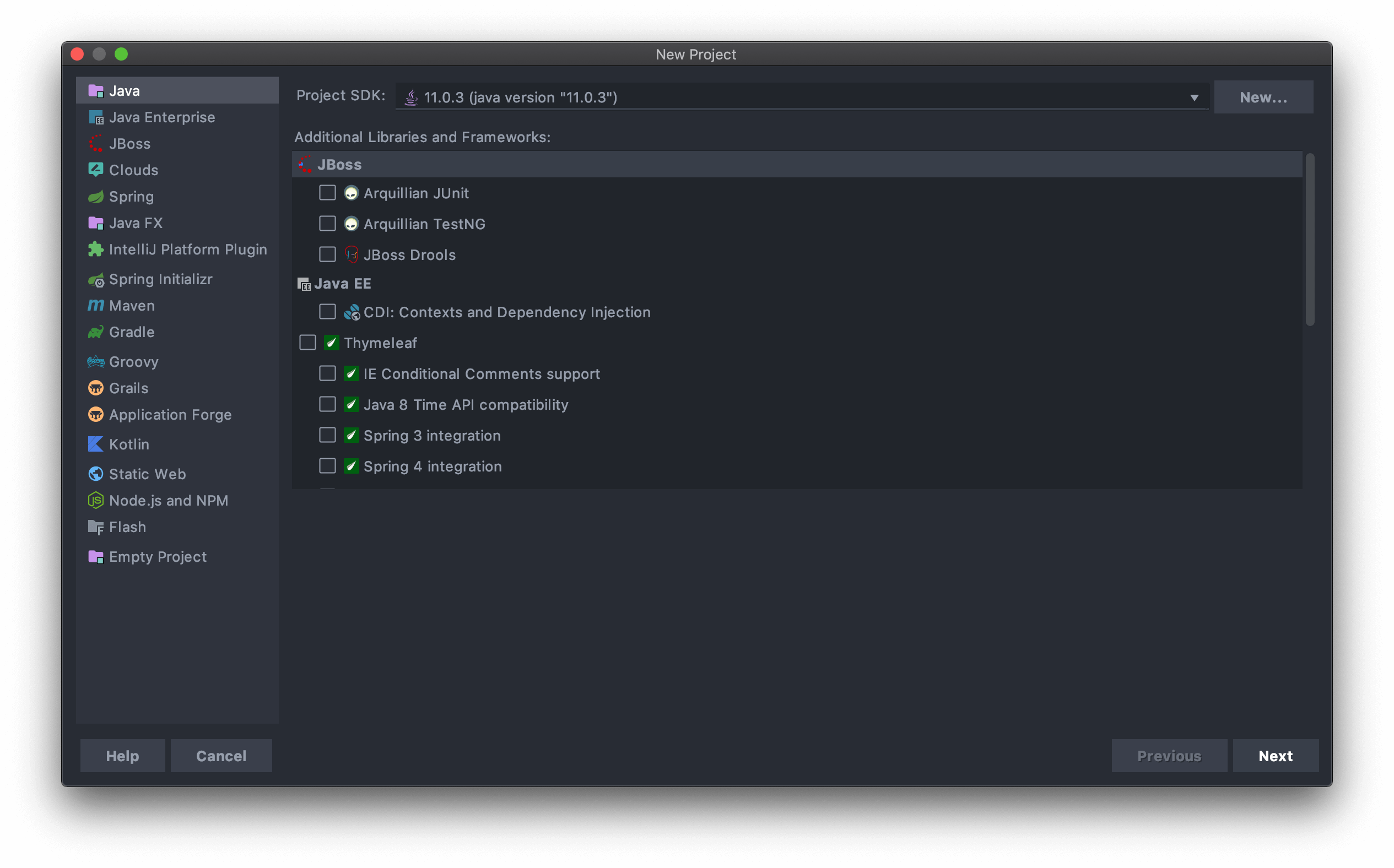The width and height of the screenshot is (1394, 868).
Task: Click the Maven m icon
Action: click(95, 306)
